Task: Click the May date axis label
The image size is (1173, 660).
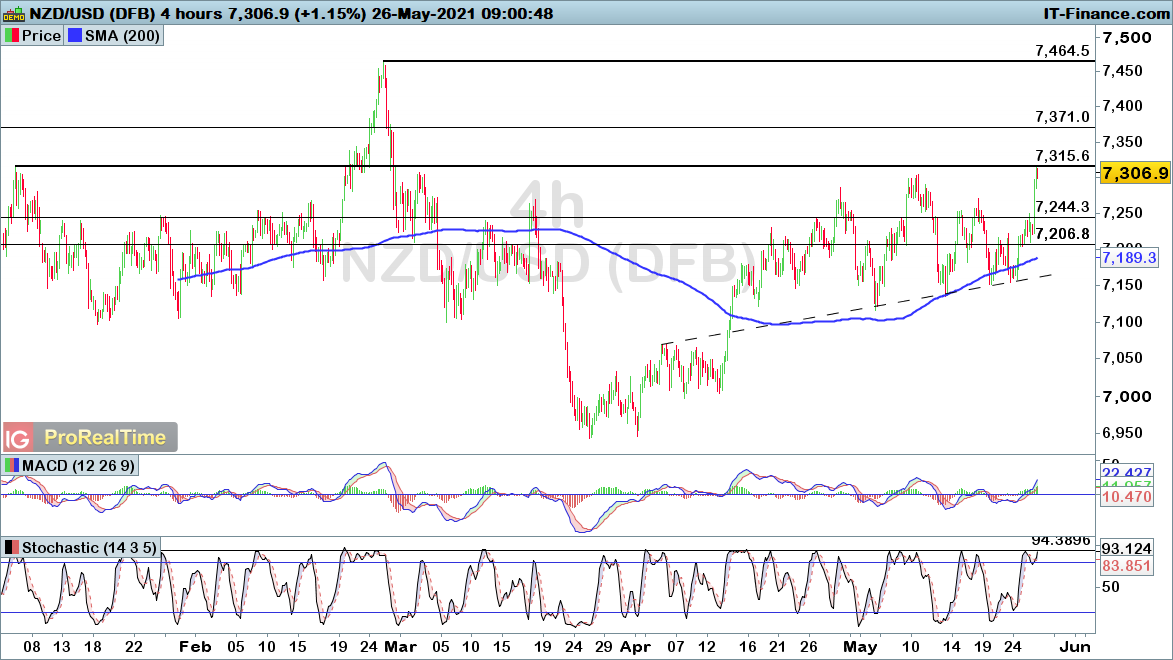Action: (860, 647)
